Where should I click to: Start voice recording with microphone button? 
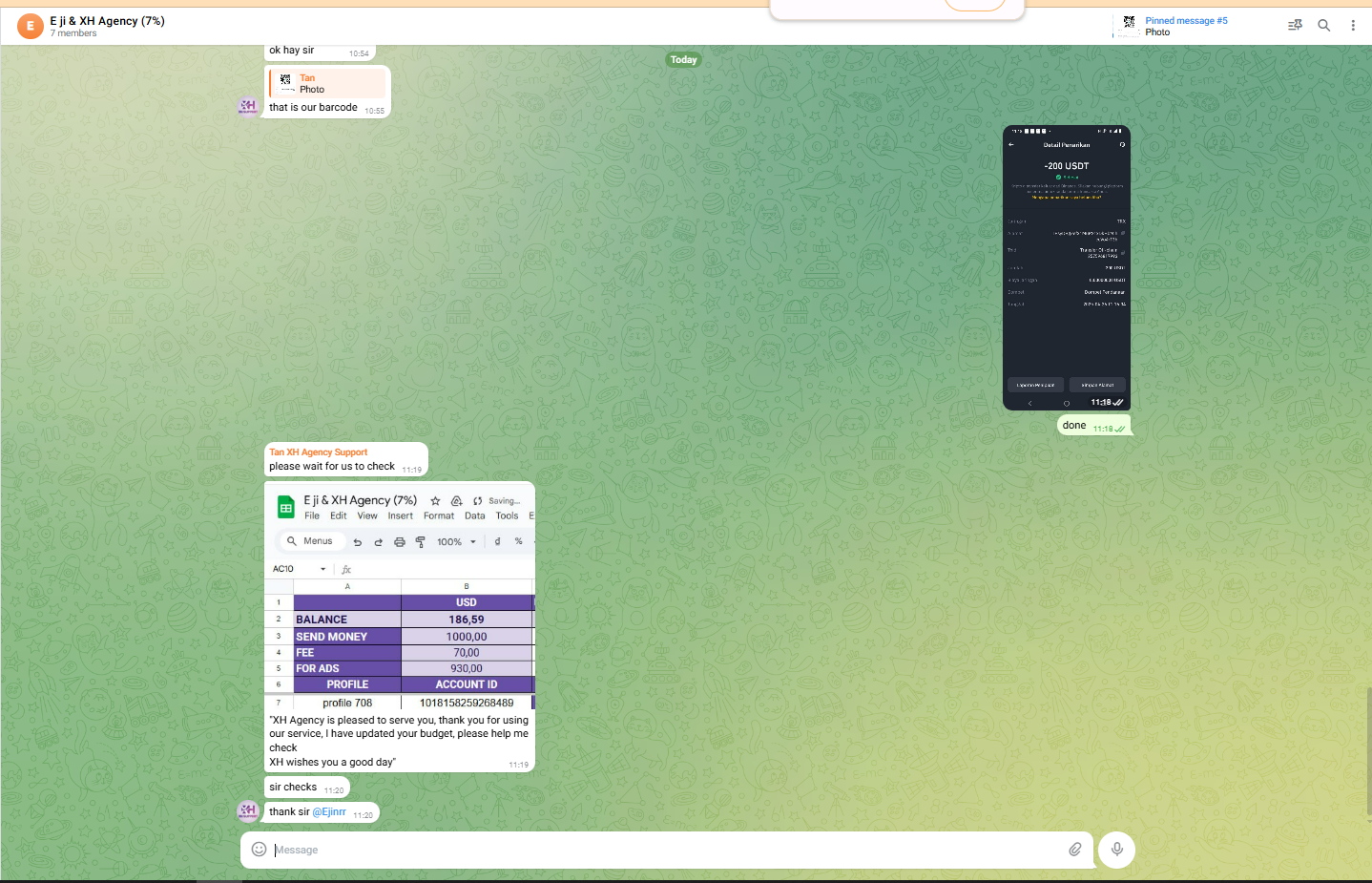click(1116, 850)
